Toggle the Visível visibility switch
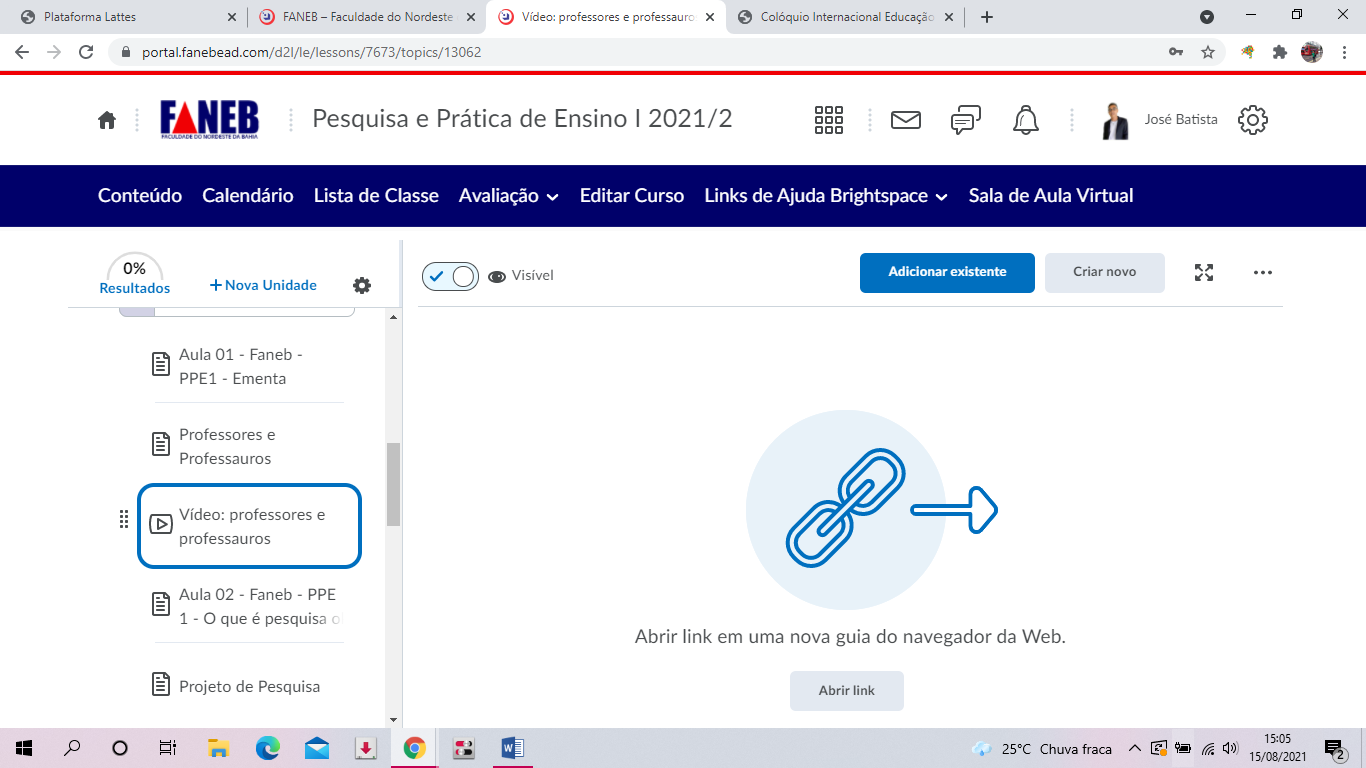 (451, 276)
